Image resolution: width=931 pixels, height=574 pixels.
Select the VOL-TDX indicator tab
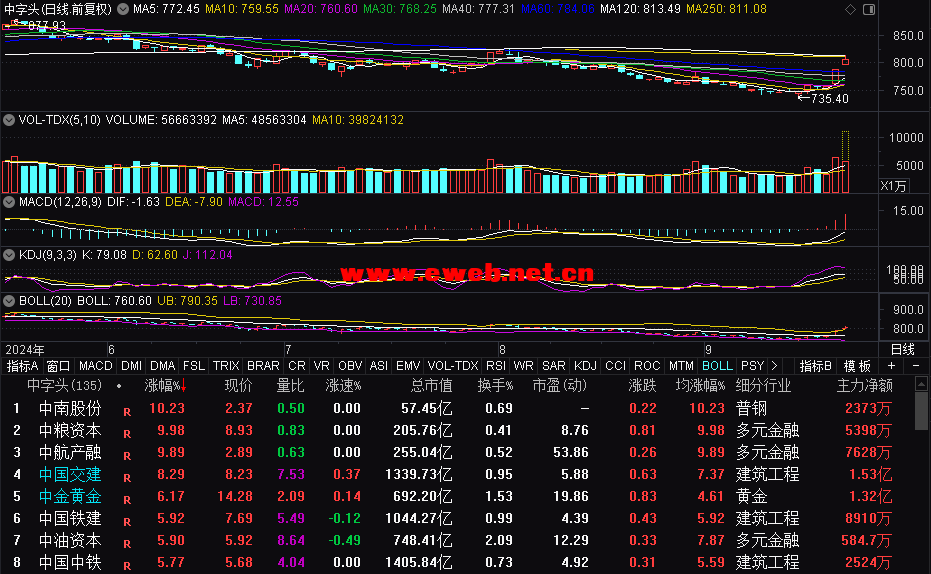[452, 366]
